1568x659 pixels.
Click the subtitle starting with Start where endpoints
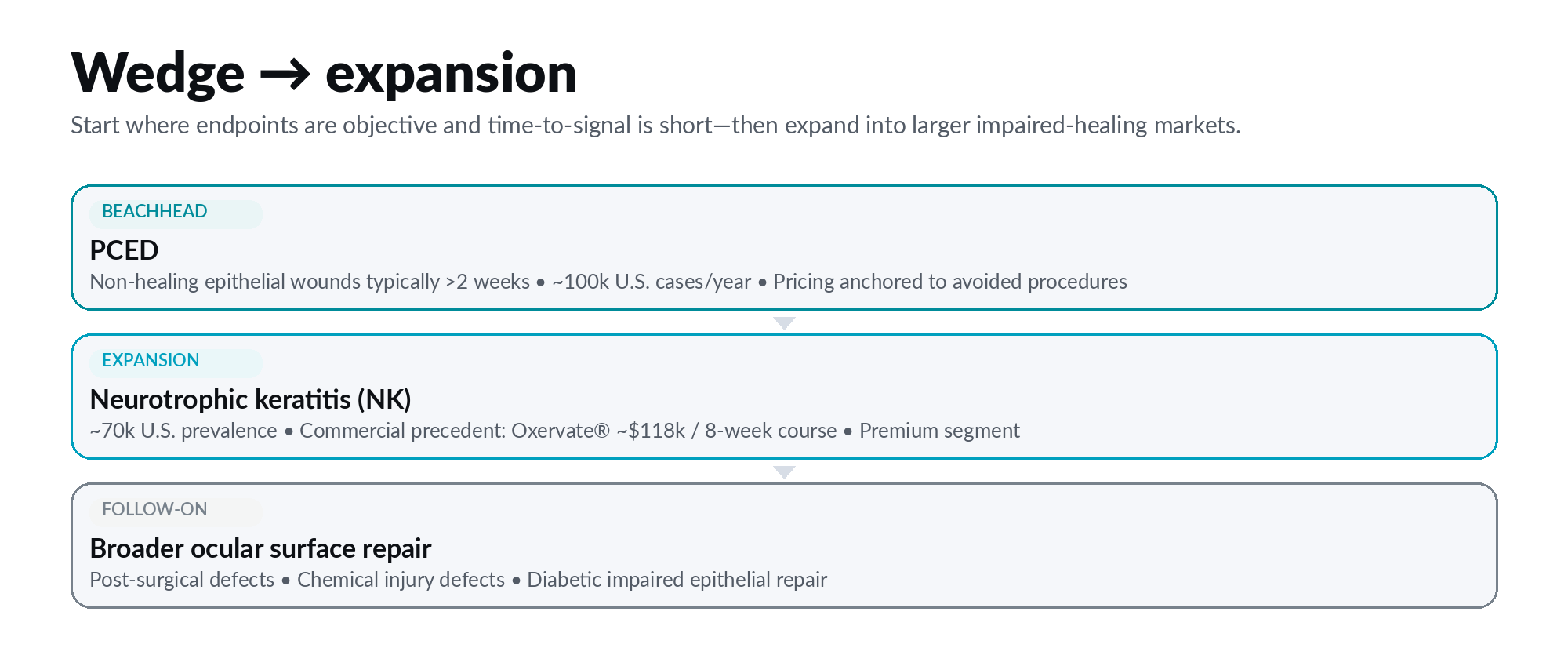(x=655, y=126)
